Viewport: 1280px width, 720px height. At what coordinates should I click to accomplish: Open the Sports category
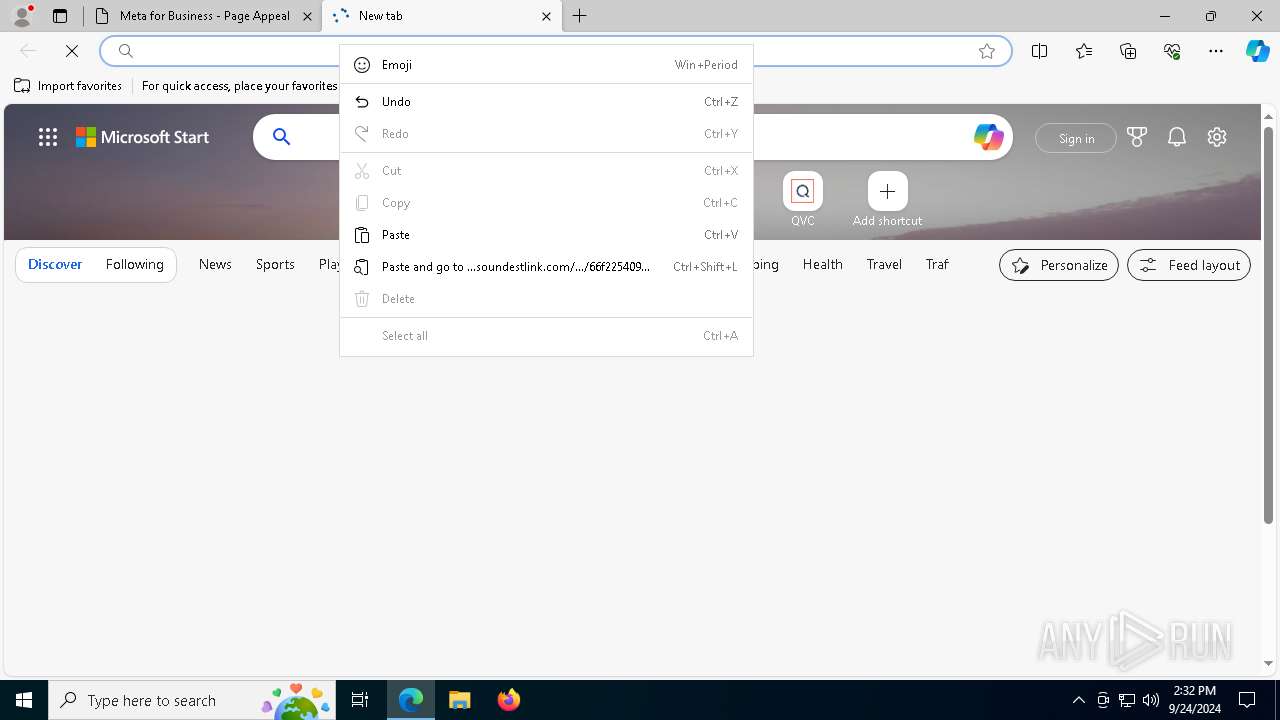pos(275,265)
